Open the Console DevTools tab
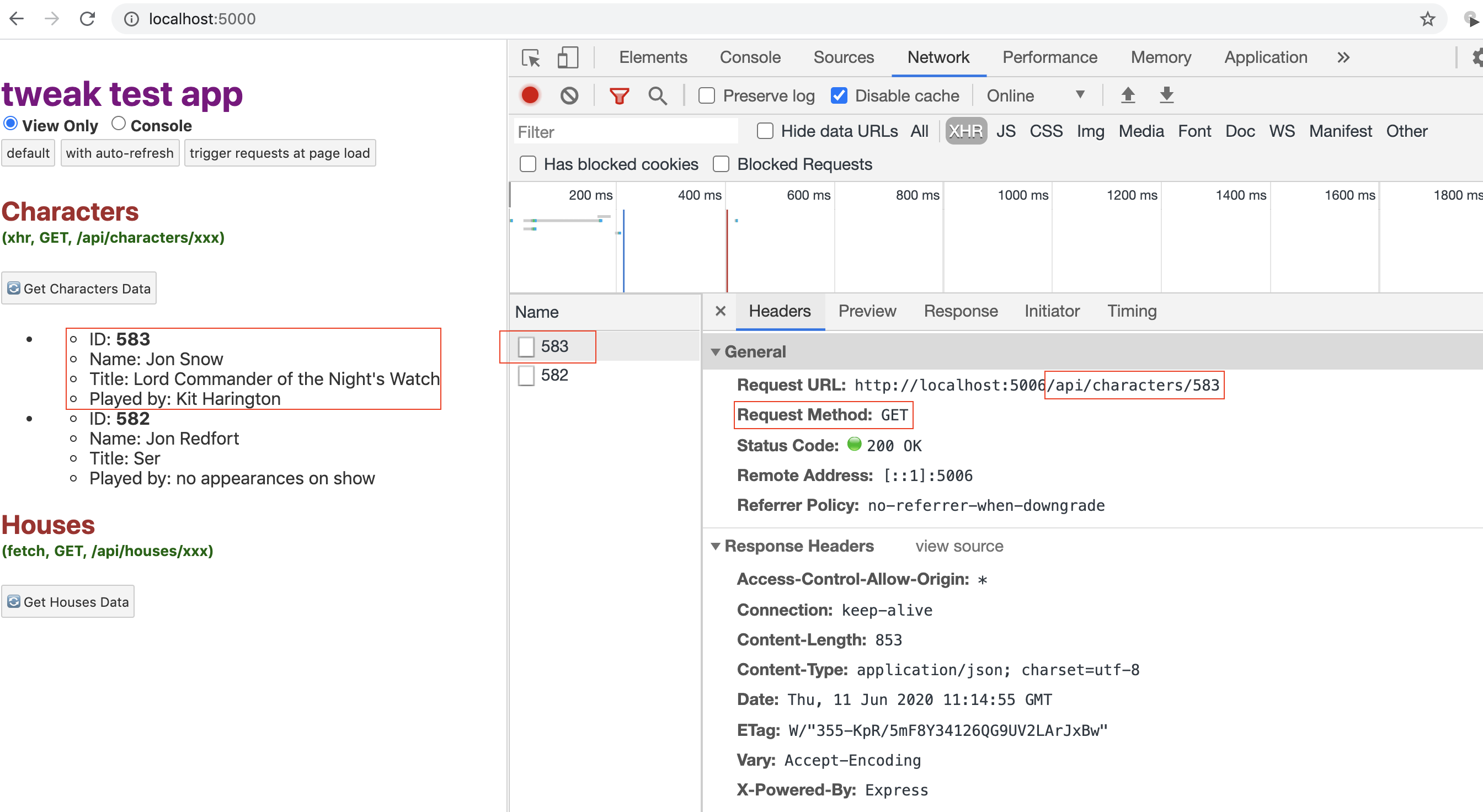Image resolution: width=1483 pixels, height=812 pixels. click(750, 57)
